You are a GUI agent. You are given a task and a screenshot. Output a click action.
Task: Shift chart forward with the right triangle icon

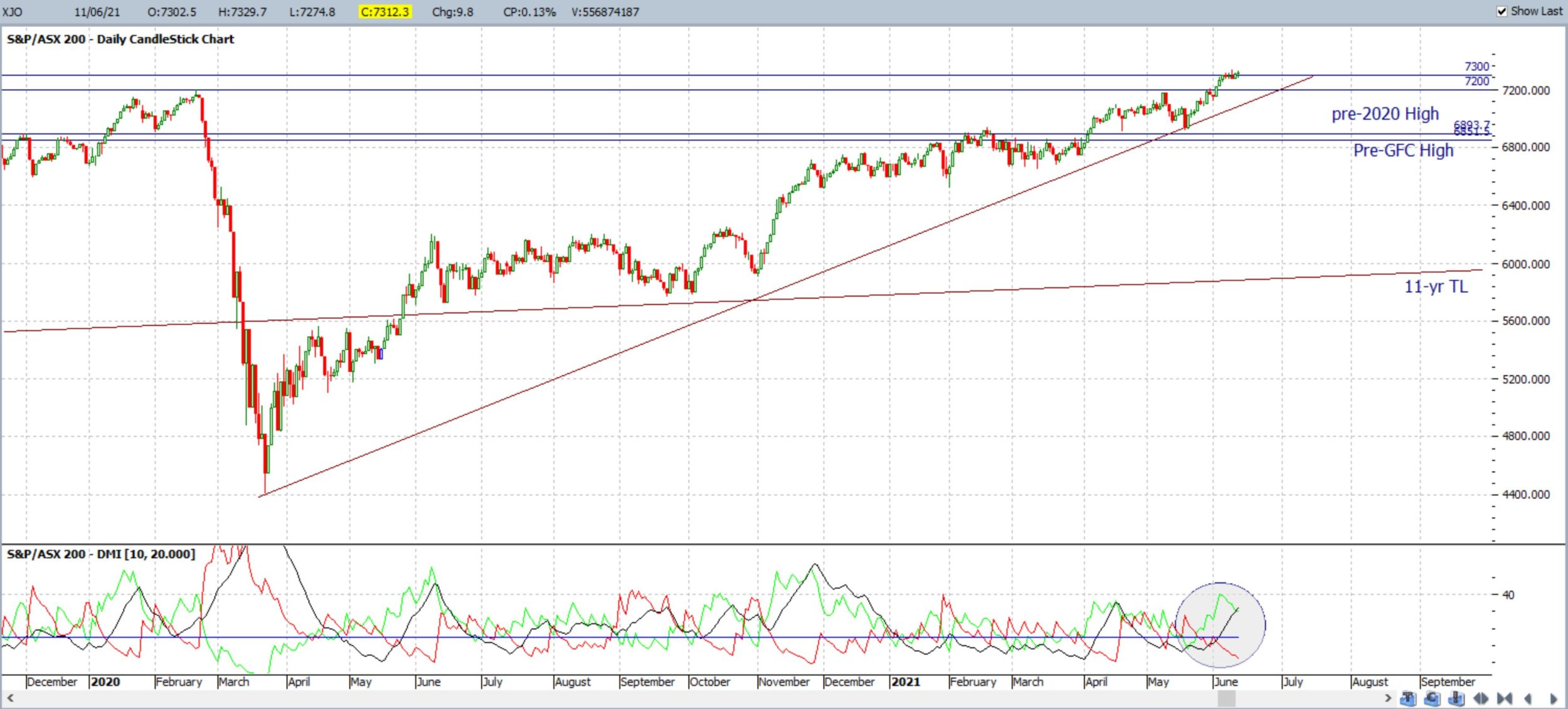point(1553,698)
